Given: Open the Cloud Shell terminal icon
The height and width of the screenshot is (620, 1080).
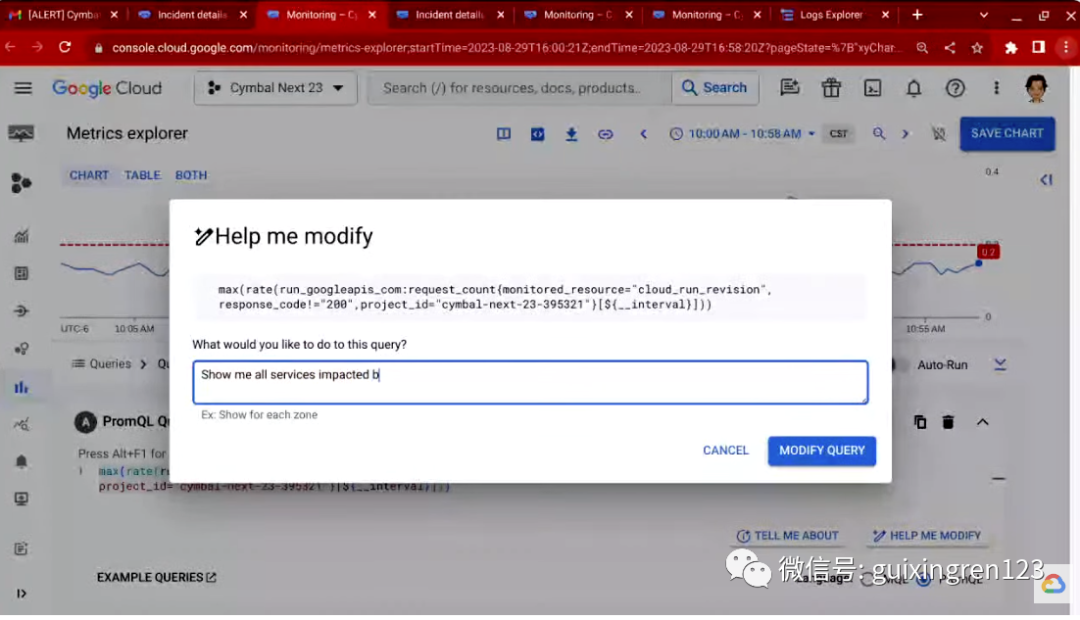Looking at the screenshot, I should click(872, 88).
